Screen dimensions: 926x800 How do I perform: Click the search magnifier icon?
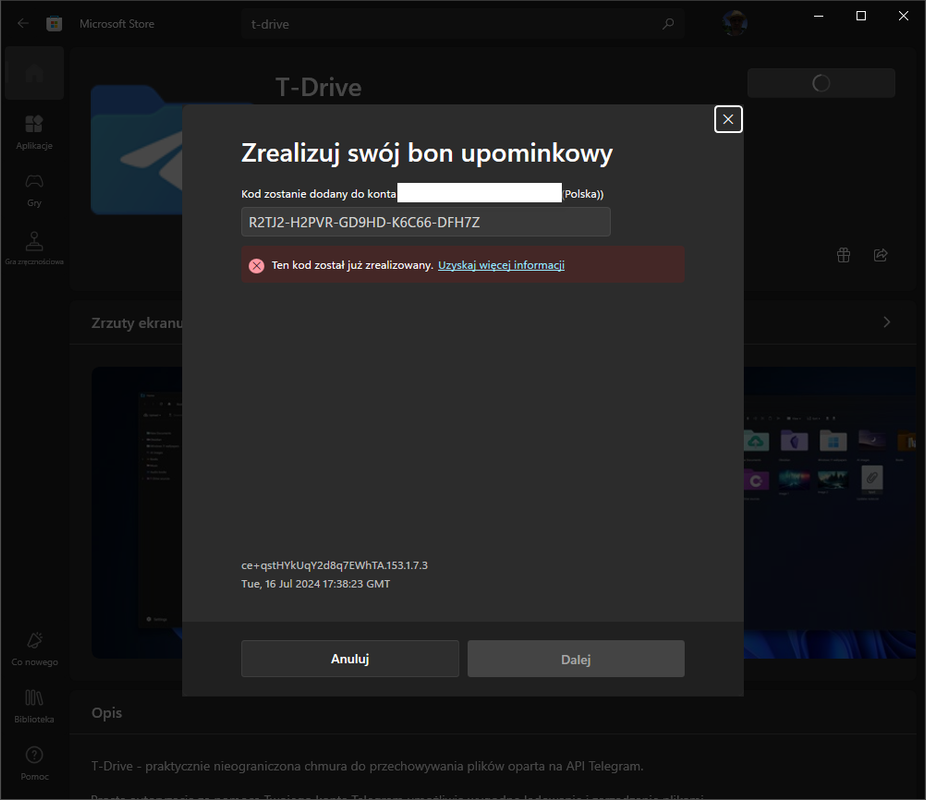(x=668, y=24)
